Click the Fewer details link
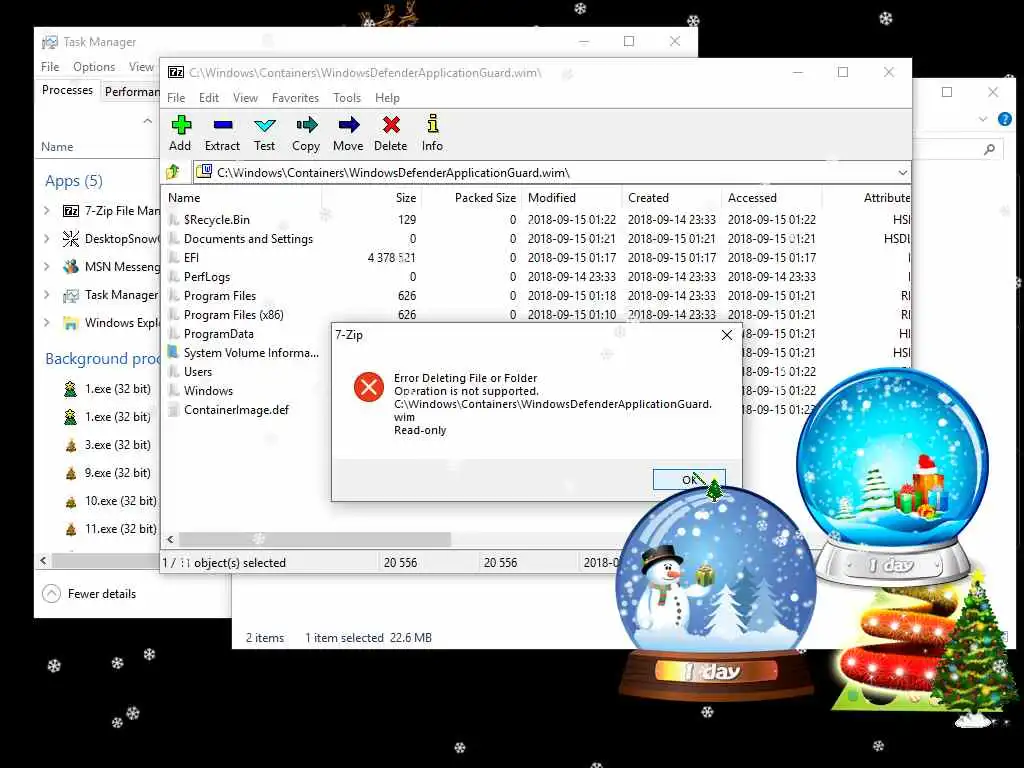The image size is (1024, 768). [102, 594]
